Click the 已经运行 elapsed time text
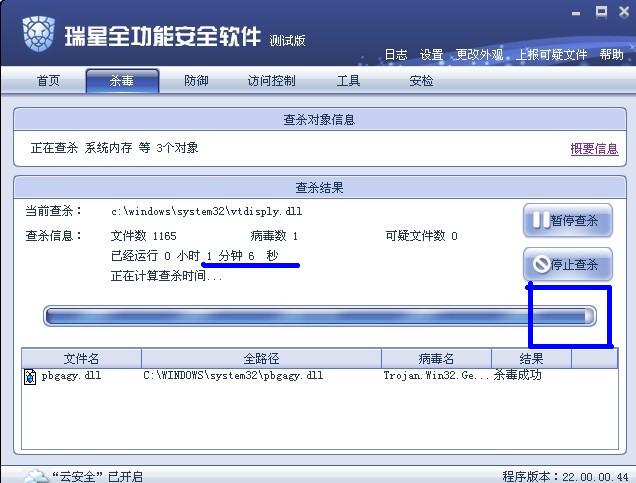 coord(195,256)
